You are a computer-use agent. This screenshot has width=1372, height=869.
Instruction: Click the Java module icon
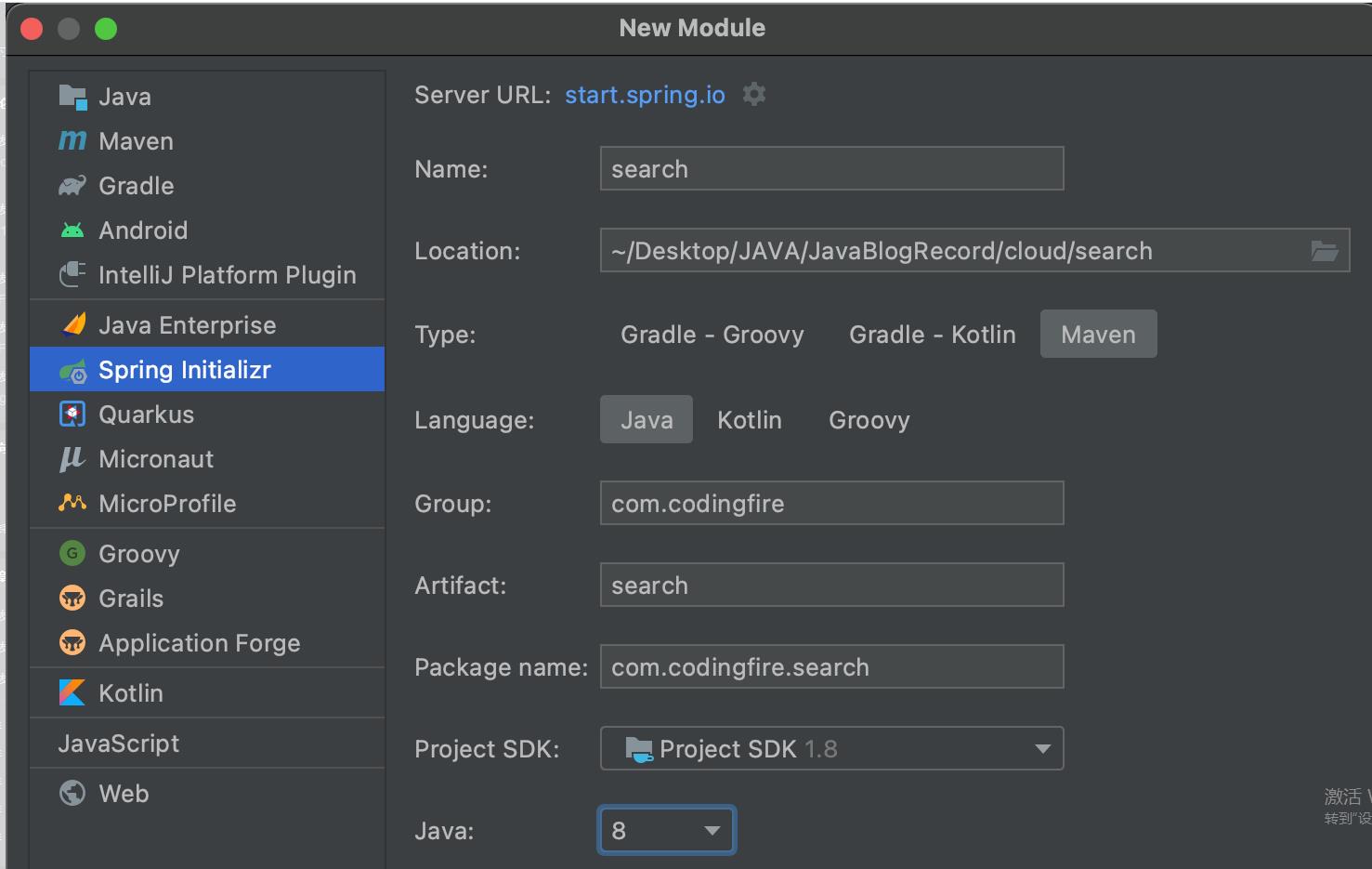tap(72, 96)
